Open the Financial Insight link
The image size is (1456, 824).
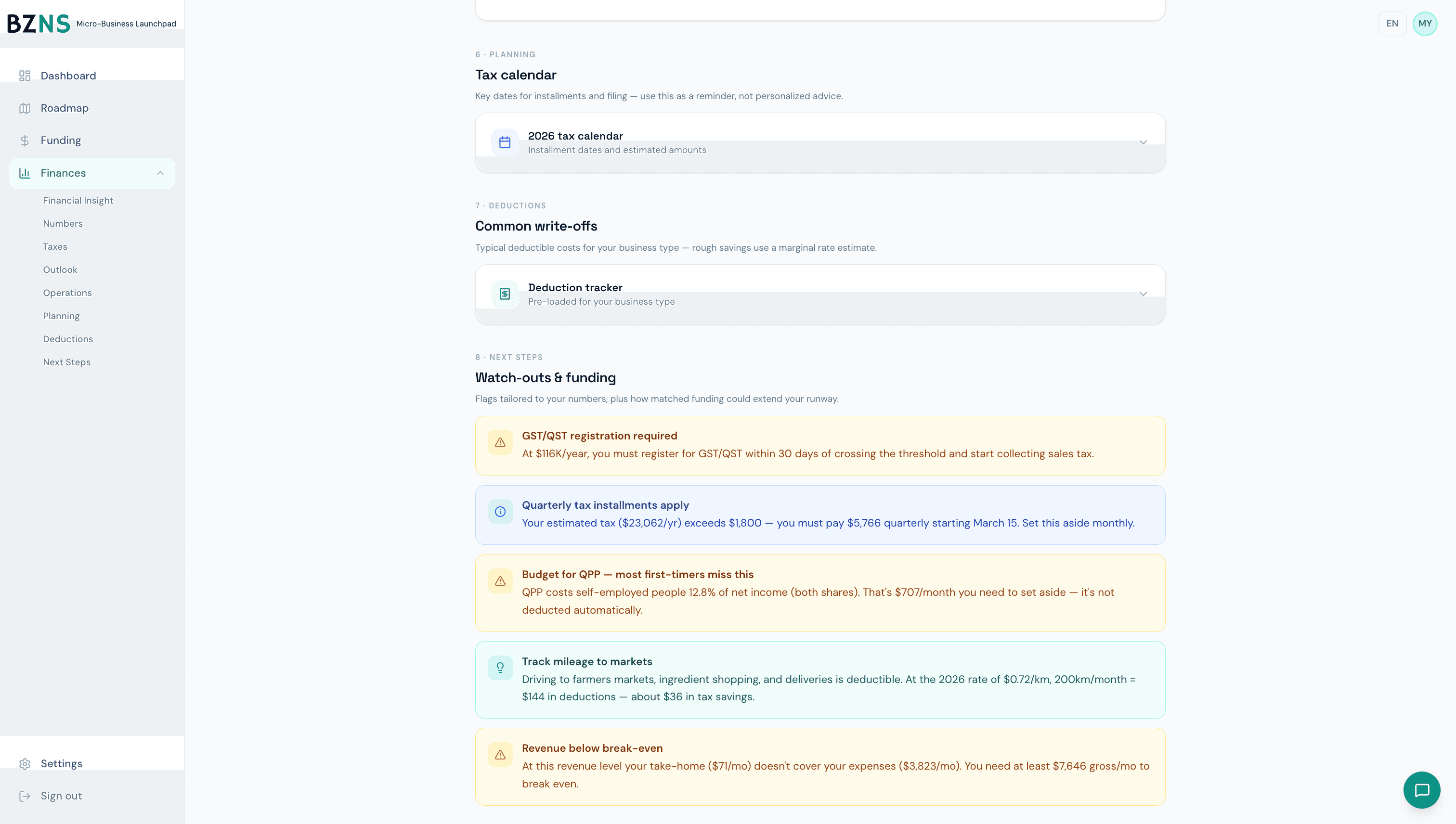pyautogui.click(x=78, y=200)
